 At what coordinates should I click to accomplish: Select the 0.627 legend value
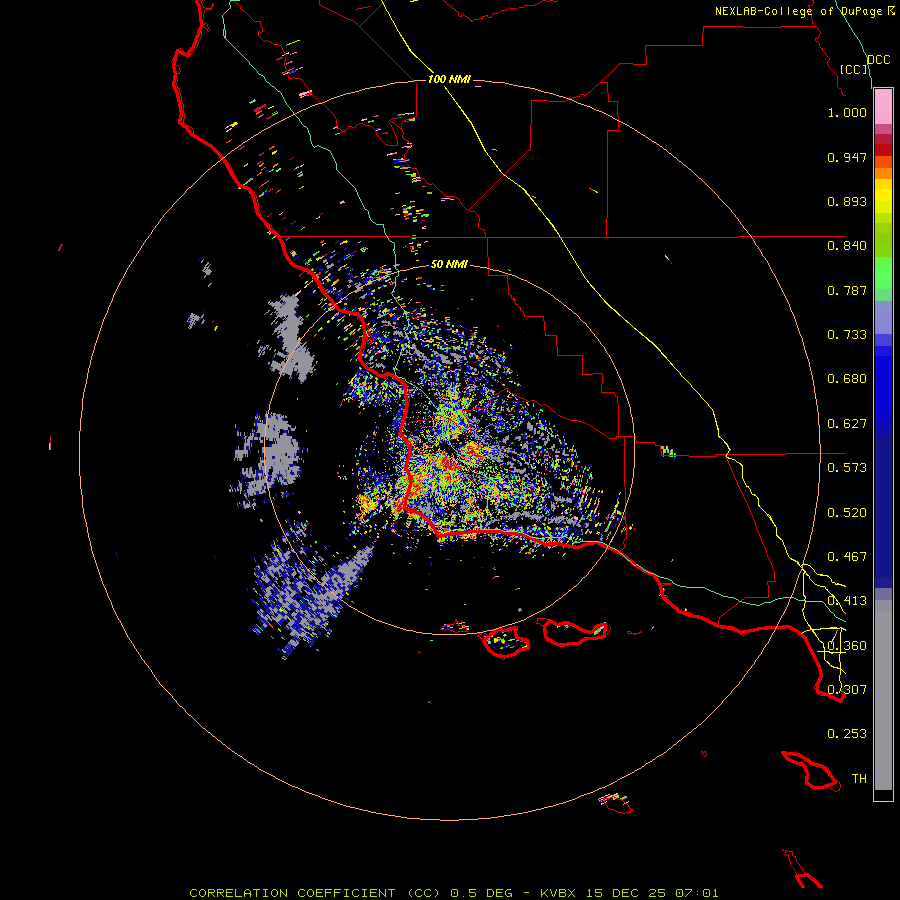click(847, 424)
